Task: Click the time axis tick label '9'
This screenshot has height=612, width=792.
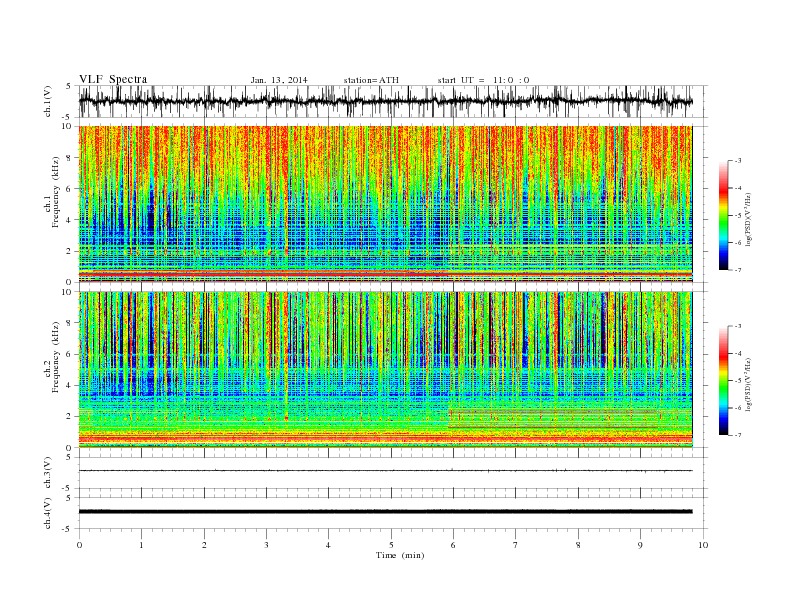Action: point(640,545)
